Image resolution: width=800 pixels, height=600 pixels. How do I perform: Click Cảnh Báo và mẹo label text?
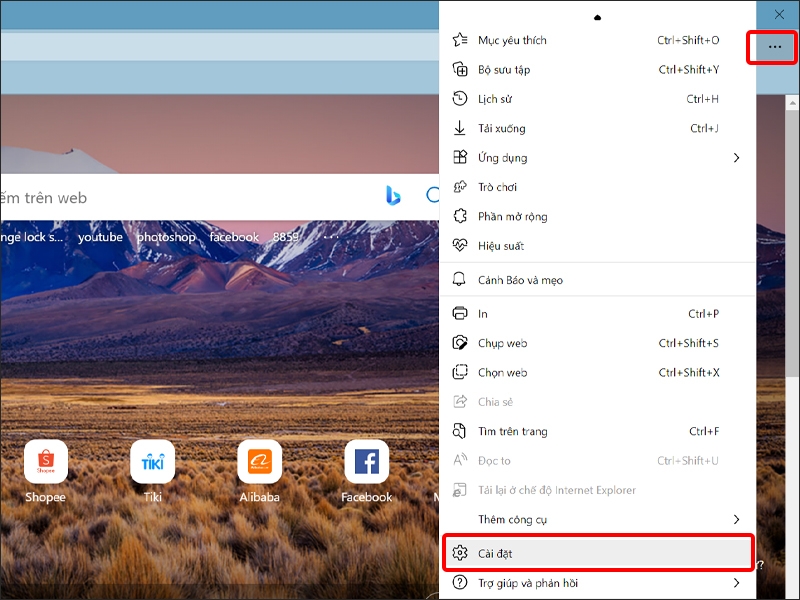click(520, 280)
